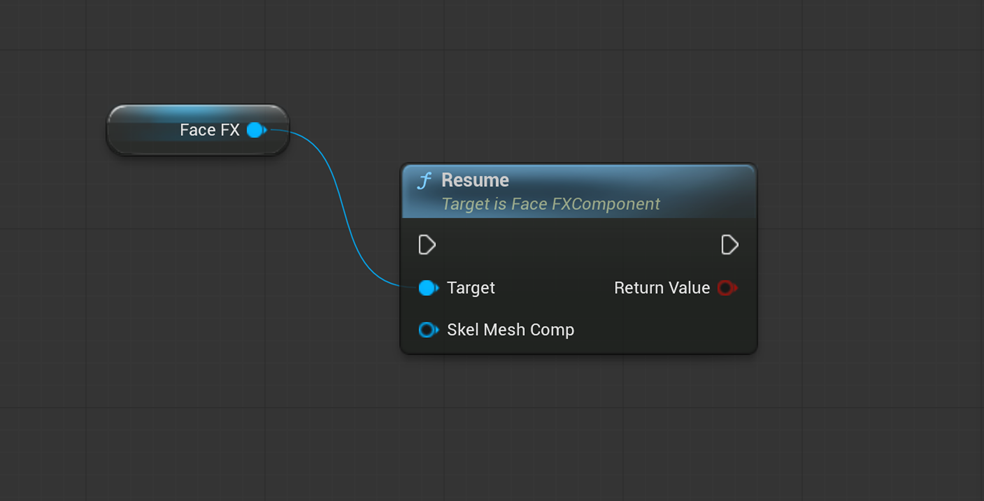This screenshot has height=501, width=984.
Task: Click the Return Value boolean output pin
Action: tap(727, 288)
